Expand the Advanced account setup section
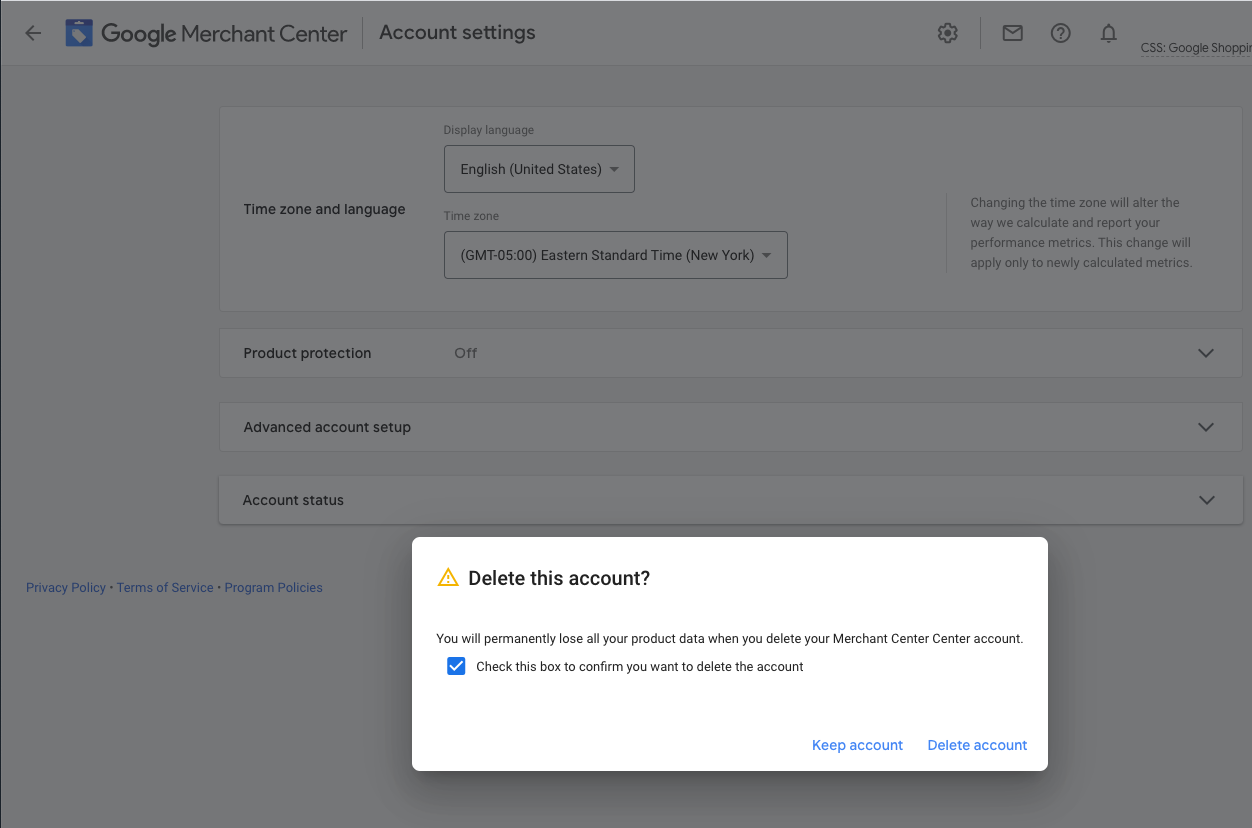The width and height of the screenshot is (1252, 828). pyautogui.click(x=1205, y=427)
